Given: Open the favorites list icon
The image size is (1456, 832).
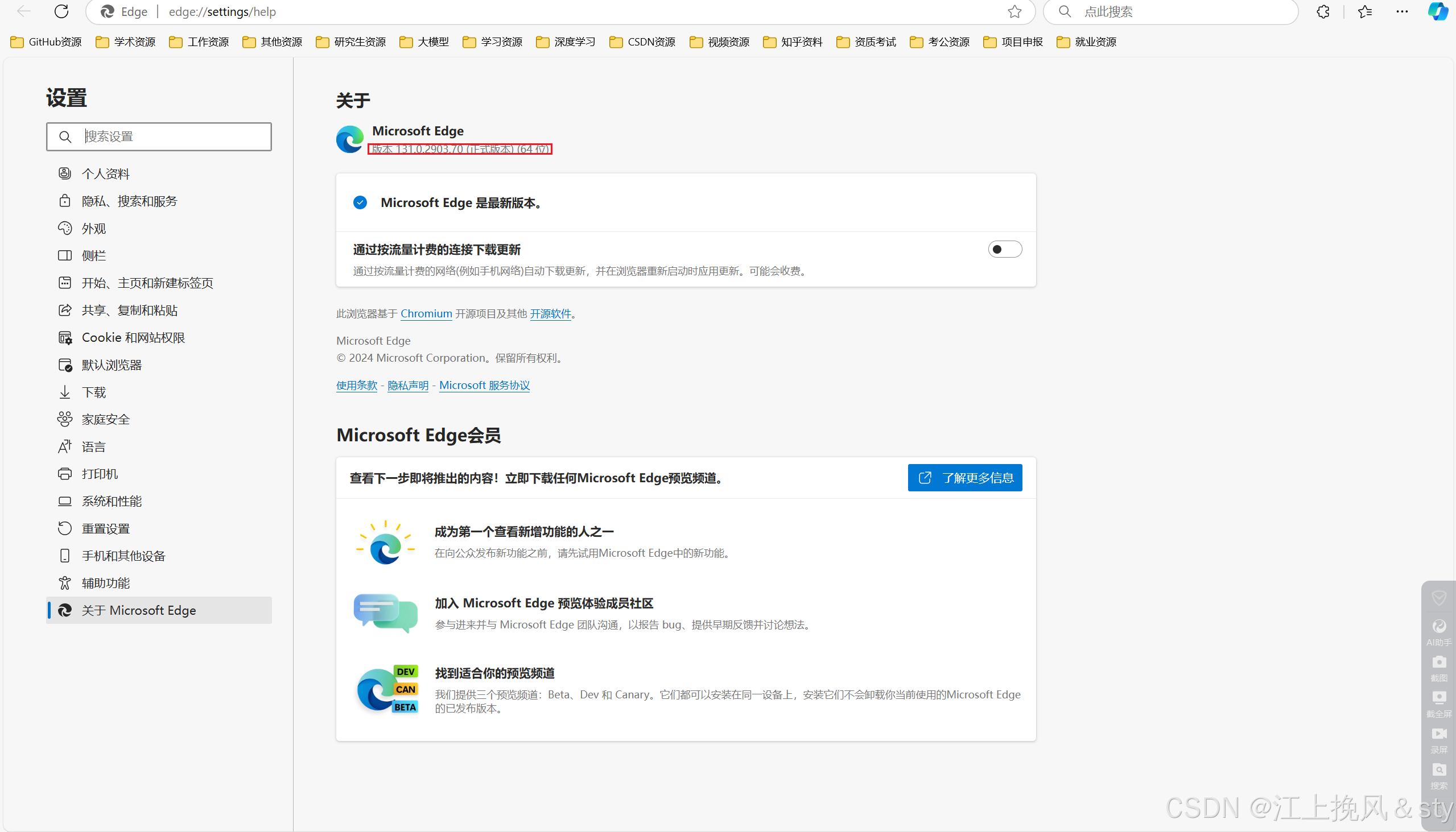Looking at the screenshot, I should [1364, 11].
